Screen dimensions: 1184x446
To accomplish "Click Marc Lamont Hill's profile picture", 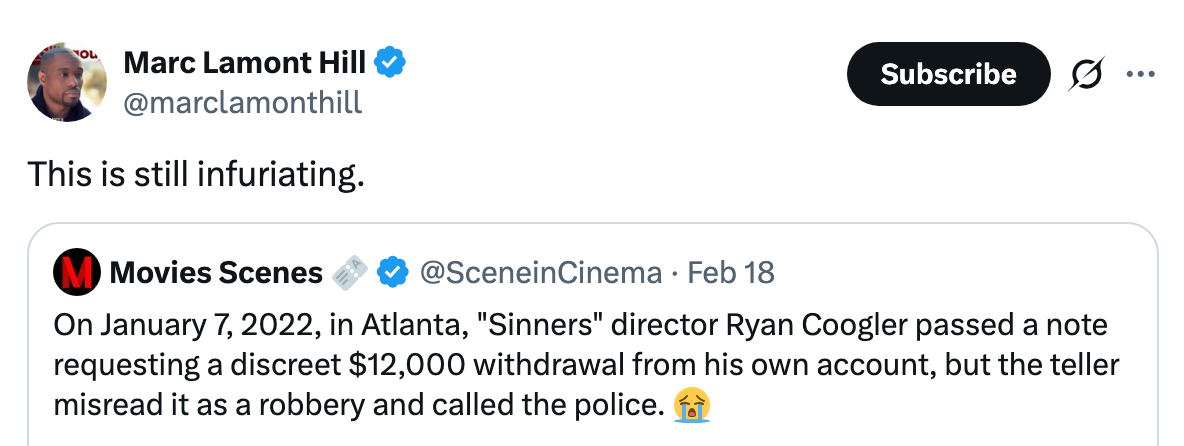I will pos(67,82).
